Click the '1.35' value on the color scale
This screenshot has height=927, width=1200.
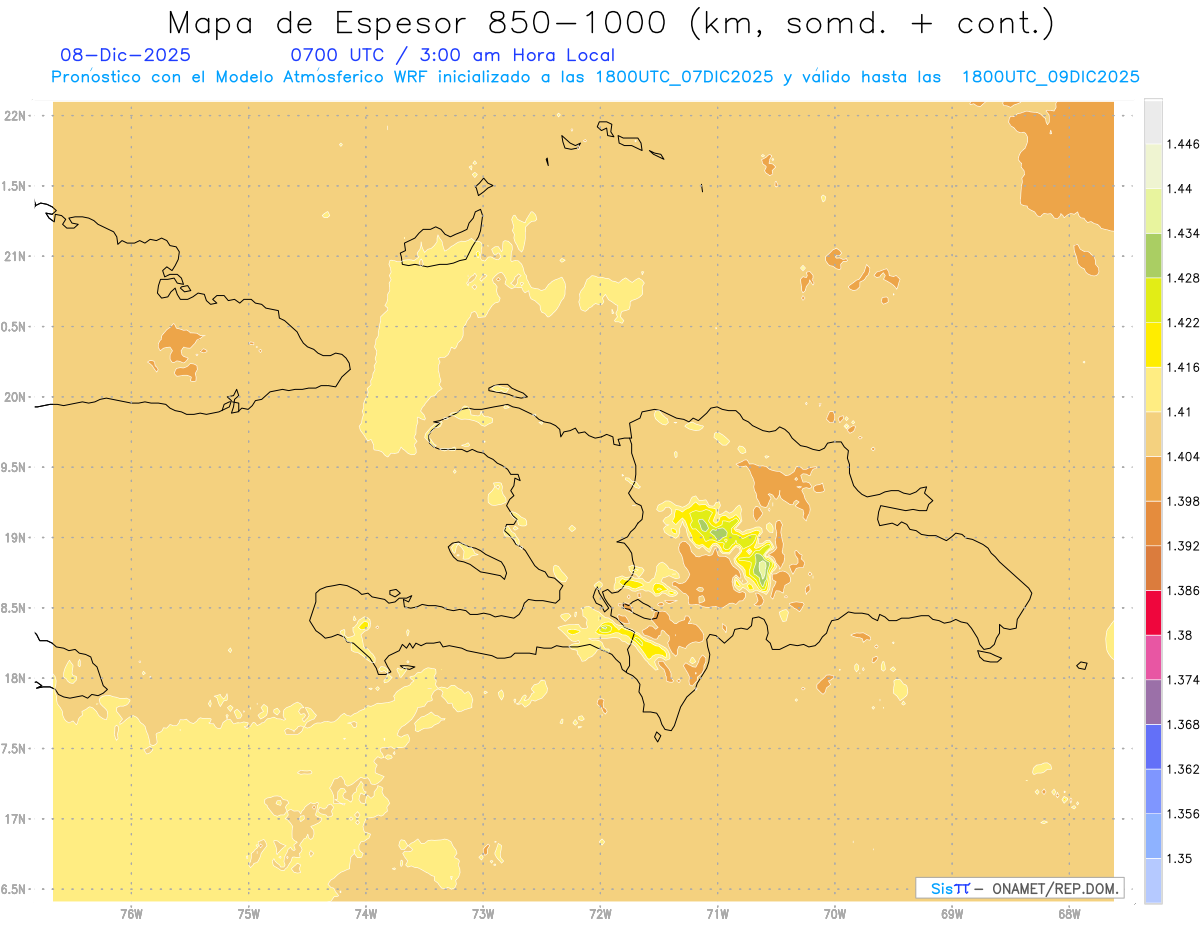tap(1181, 858)
